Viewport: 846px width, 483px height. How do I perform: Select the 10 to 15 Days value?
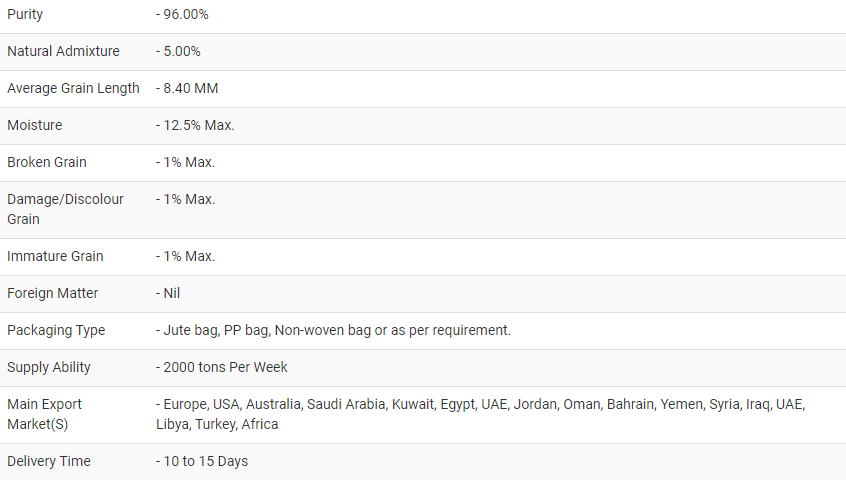[x=202, y=461]
